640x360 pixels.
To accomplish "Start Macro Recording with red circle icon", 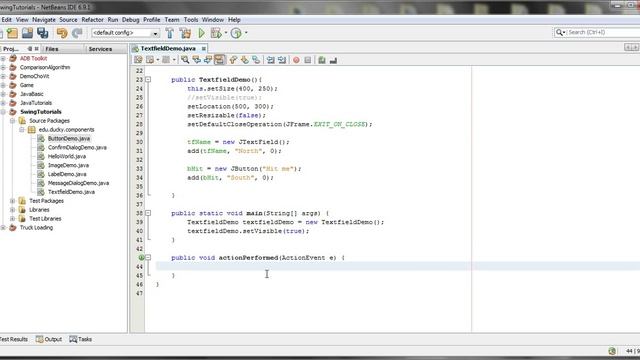I will [296, 60].
